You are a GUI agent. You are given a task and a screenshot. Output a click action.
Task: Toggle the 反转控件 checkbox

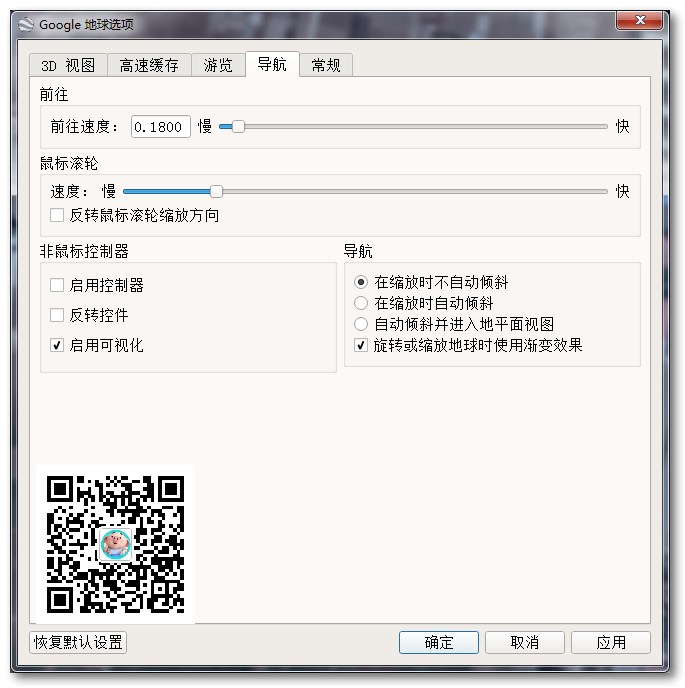(x=58, y=315)
